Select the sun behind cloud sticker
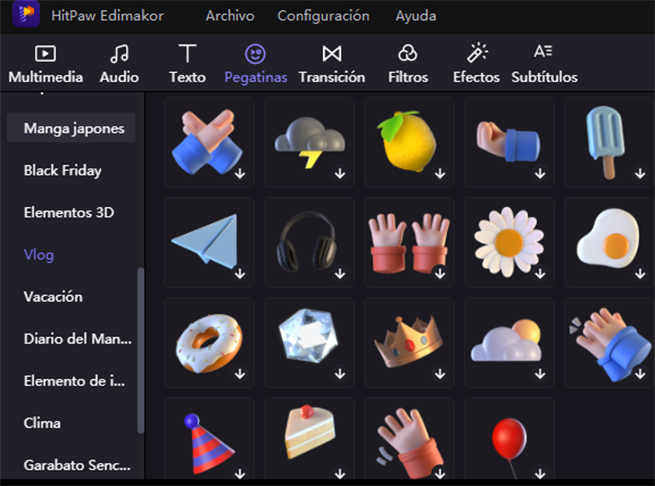This screenshot has width=655, height=486. click(509, 343)
